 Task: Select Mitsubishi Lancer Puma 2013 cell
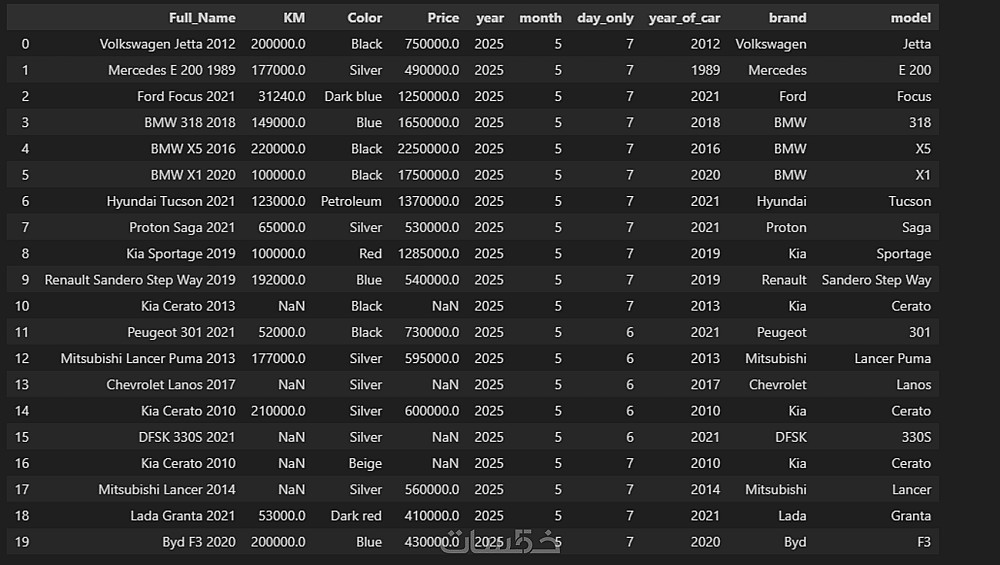pyautogui.click(x=148, y=358)
